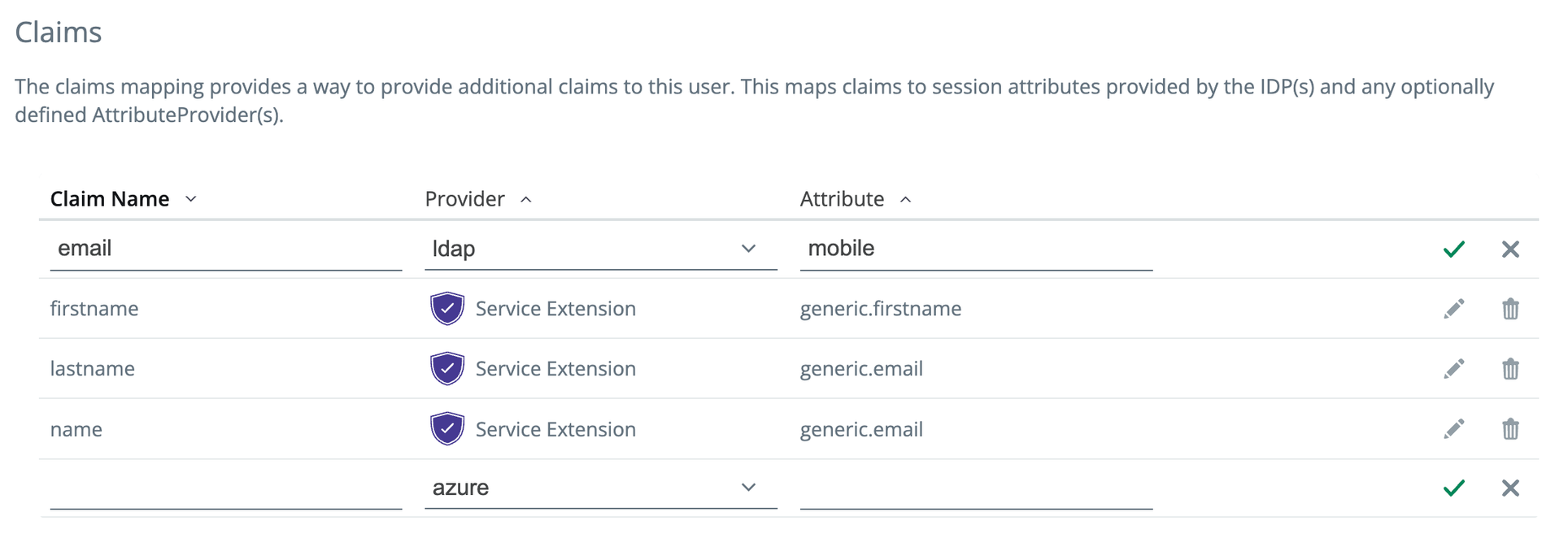The height and width of the screenshot is (538, 1568).
Task: Confirm the new azure claim row
Action: pyautogui.click(x=1453, y=488)
